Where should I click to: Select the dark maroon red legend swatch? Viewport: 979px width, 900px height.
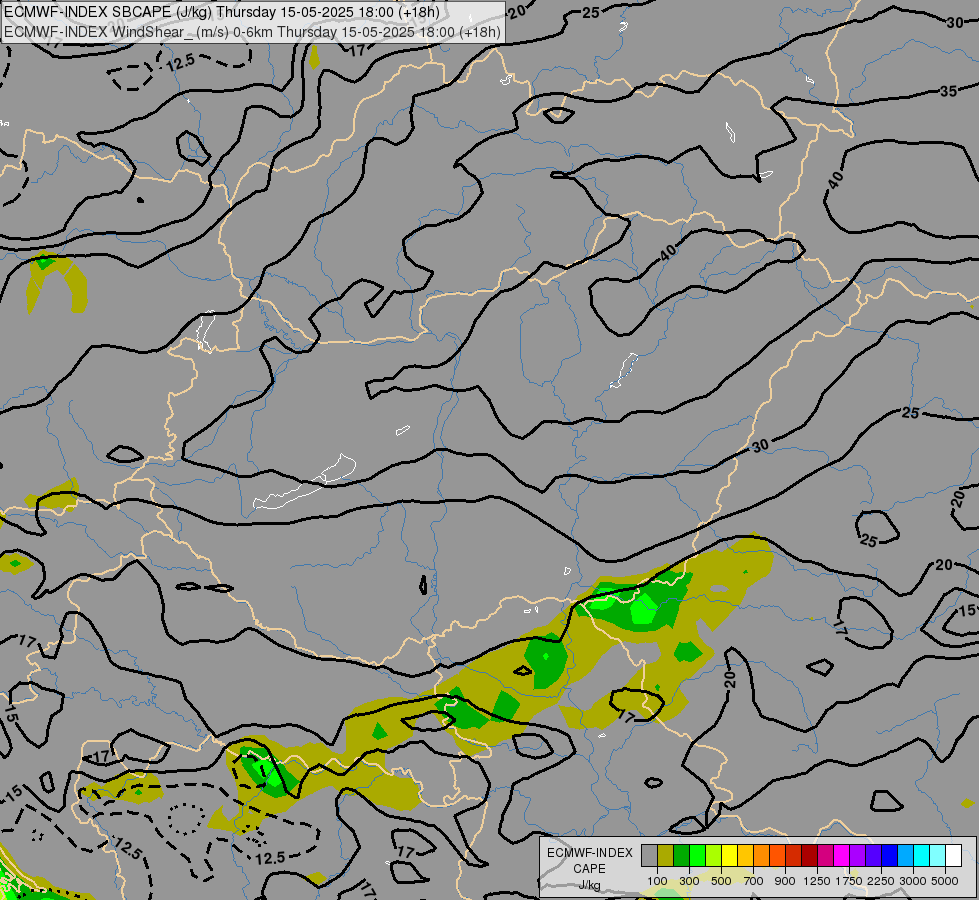(809, 856)
